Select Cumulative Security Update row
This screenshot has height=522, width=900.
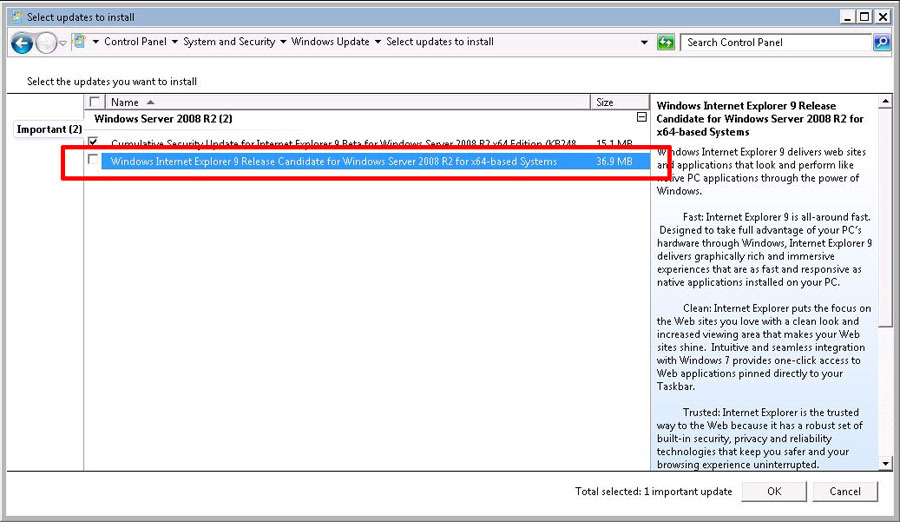[x=368, y=143]
